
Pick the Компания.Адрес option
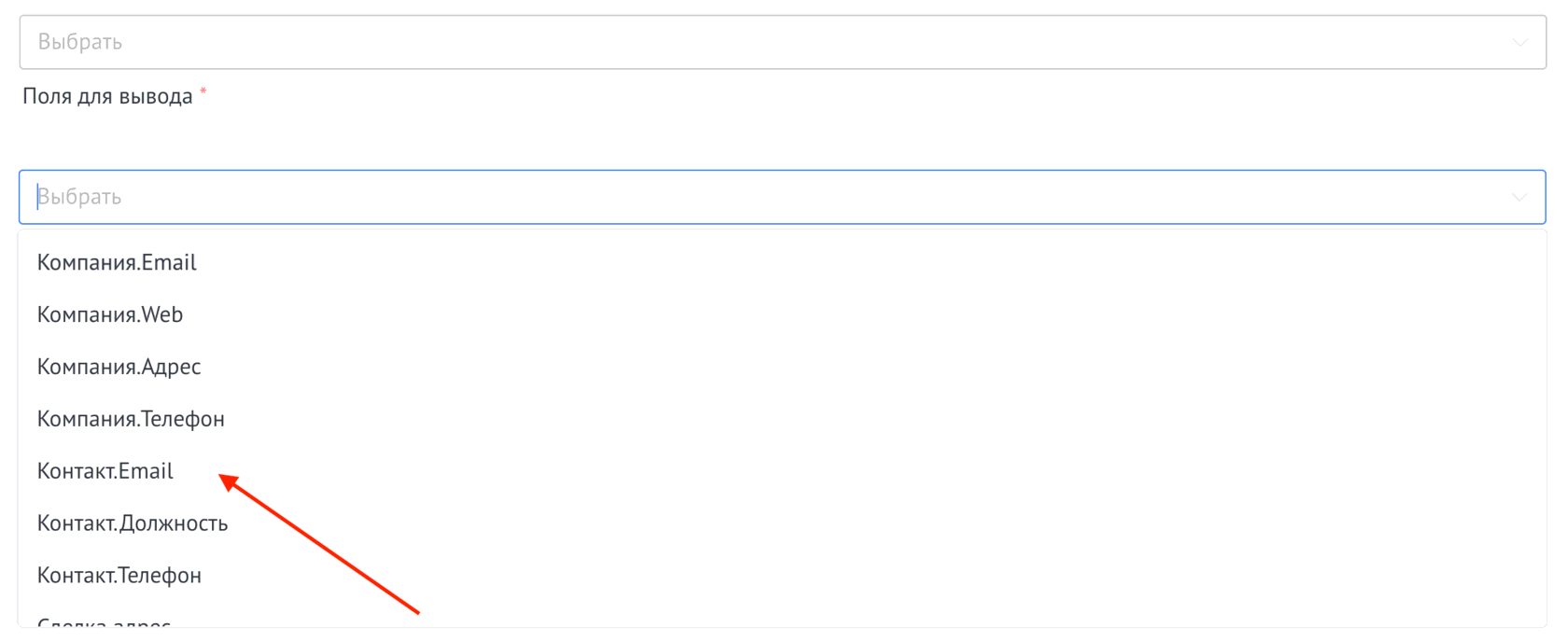(119, 368)
